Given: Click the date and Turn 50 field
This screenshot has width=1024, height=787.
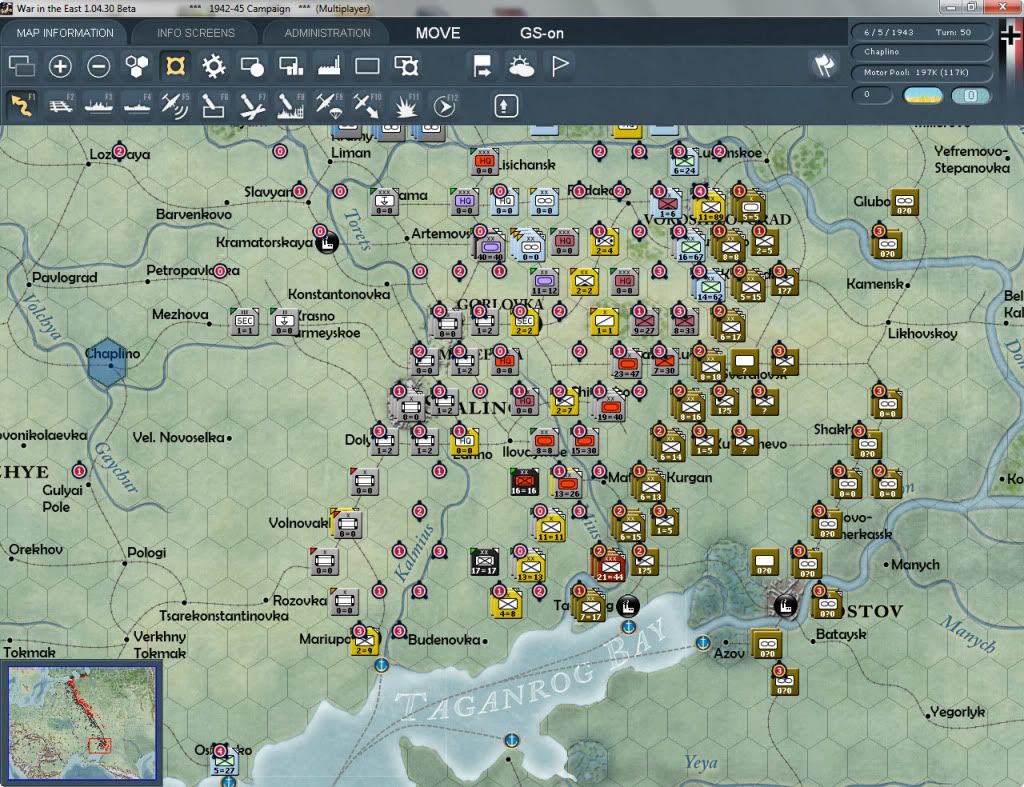Looking at the screenshot, I should 921,32.
